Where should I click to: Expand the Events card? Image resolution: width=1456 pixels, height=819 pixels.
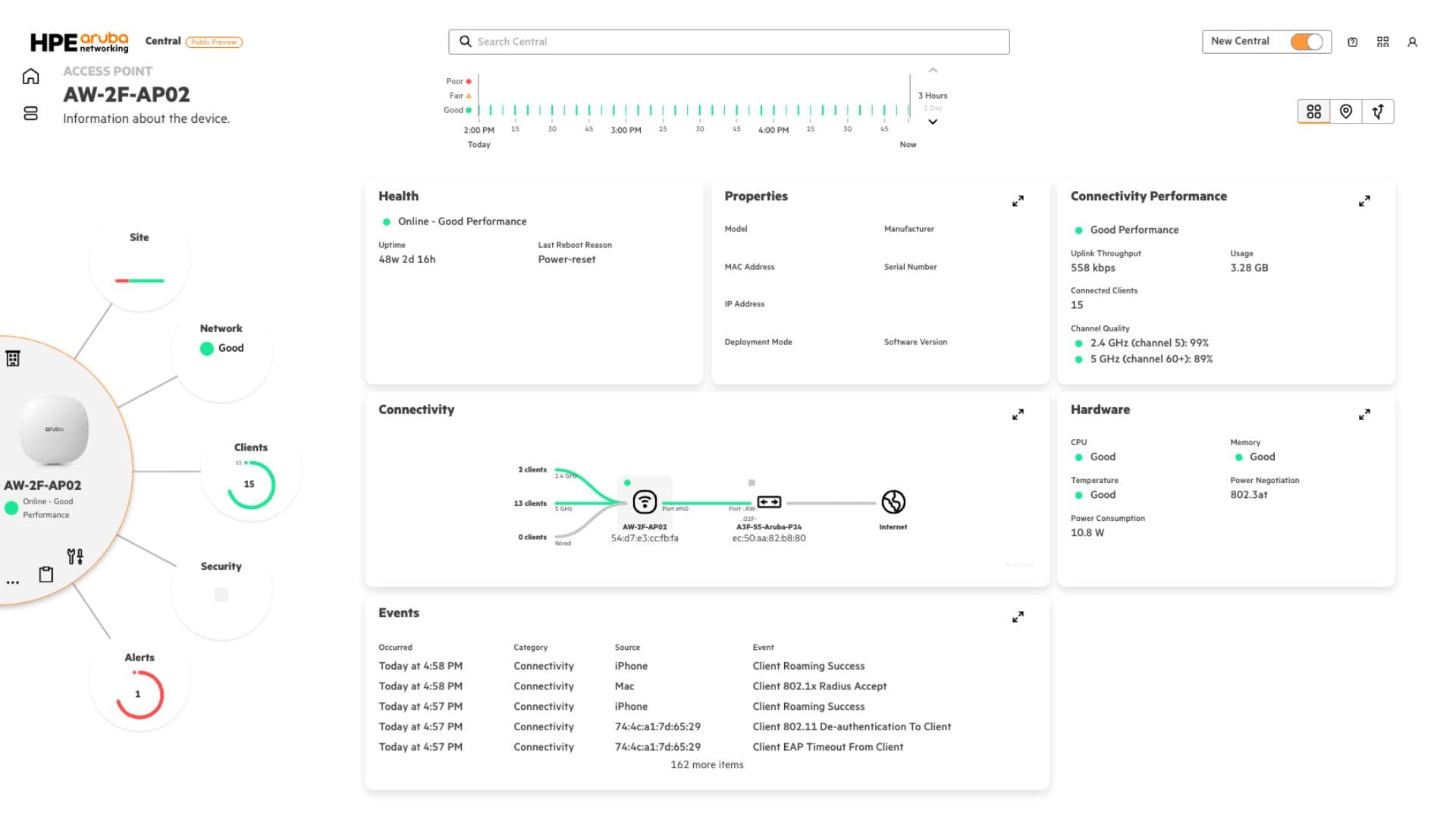(x=1018, y=617)
